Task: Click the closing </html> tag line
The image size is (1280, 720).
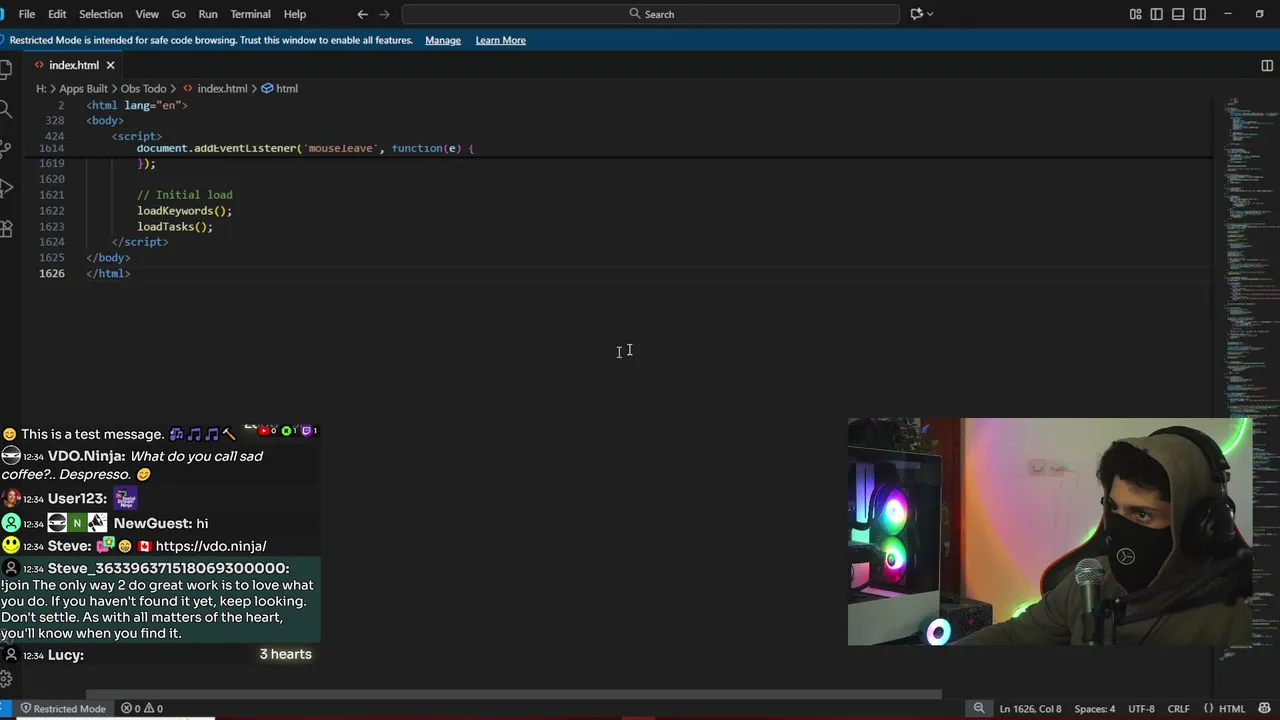Action: click(108, 273)
